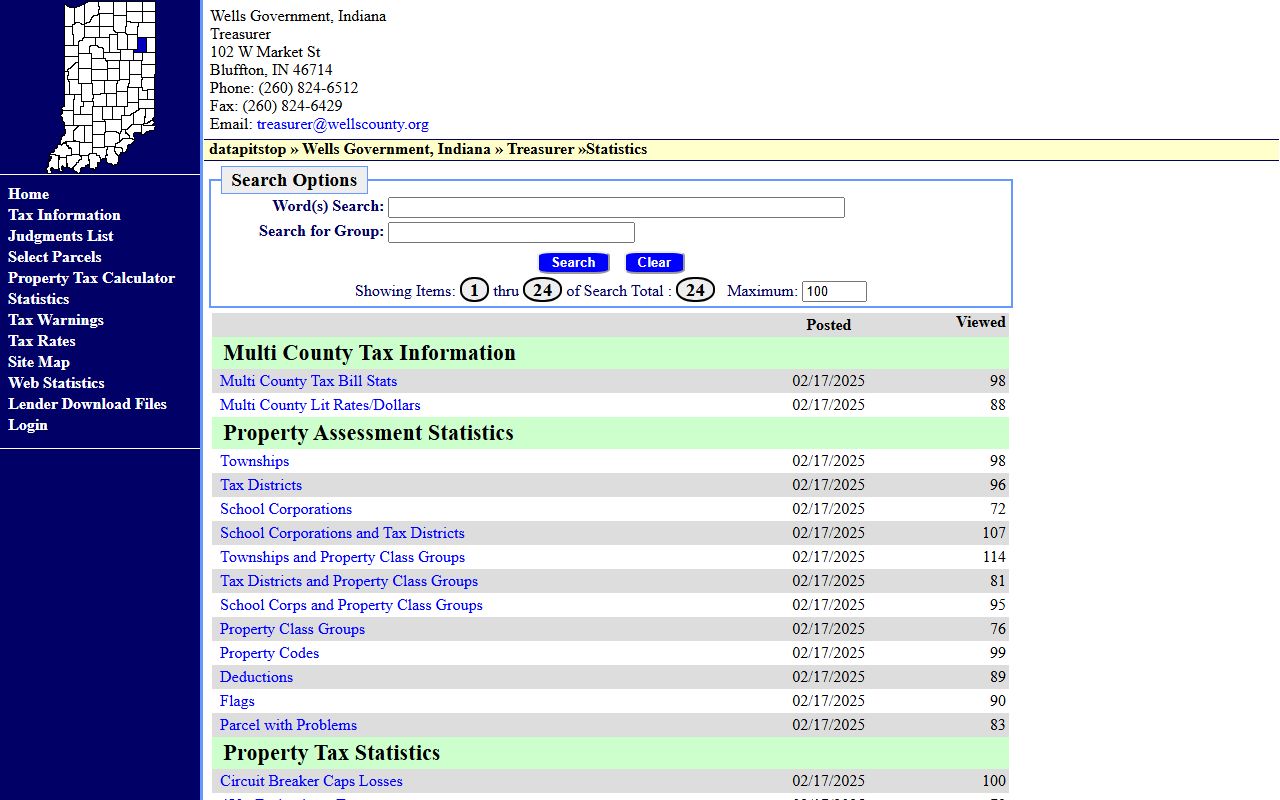Open the Tax Districts link
The width and height of the screenshot is (1280, 800).
click(260, 485)
